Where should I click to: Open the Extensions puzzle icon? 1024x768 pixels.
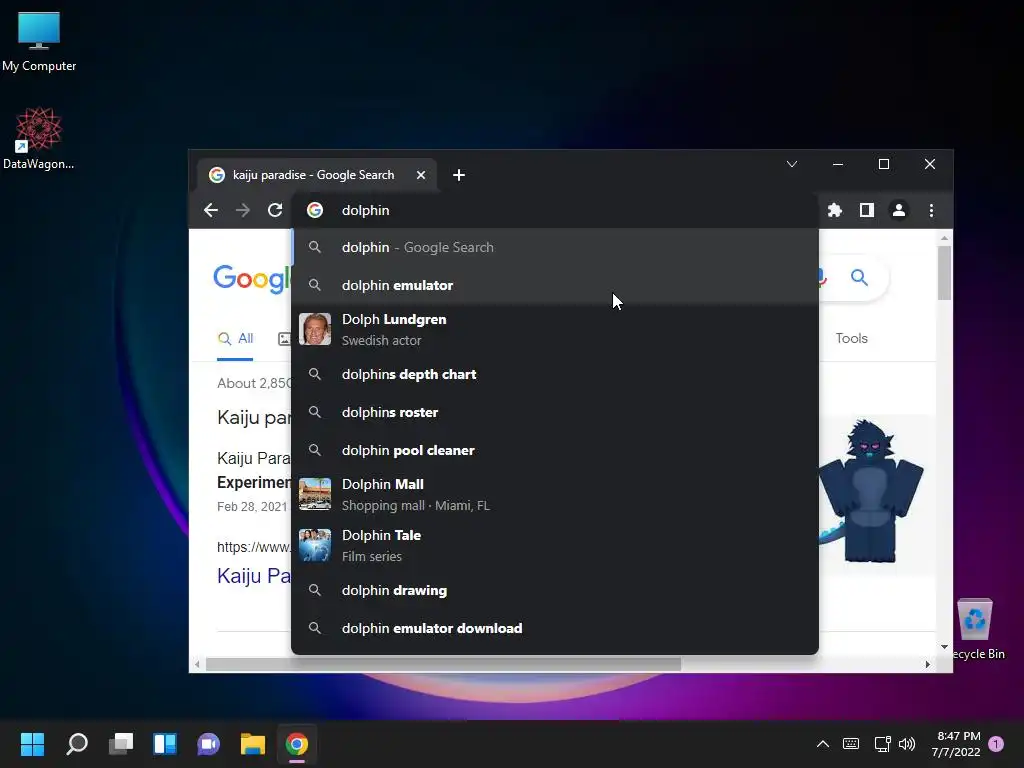coord(835,210)
